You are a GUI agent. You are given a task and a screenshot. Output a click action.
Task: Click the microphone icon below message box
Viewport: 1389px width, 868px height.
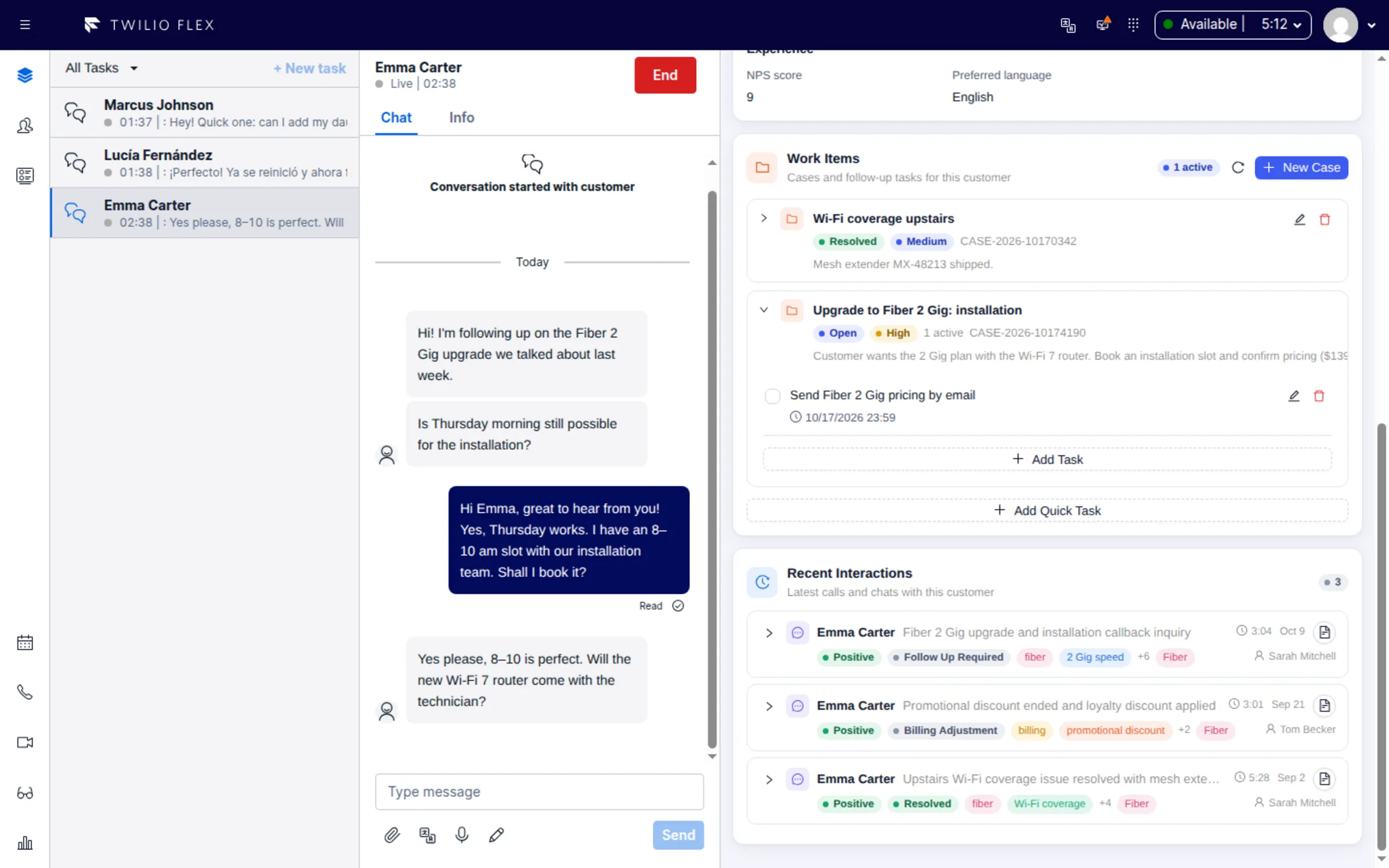pyautogui.click(x=462, y=835)
